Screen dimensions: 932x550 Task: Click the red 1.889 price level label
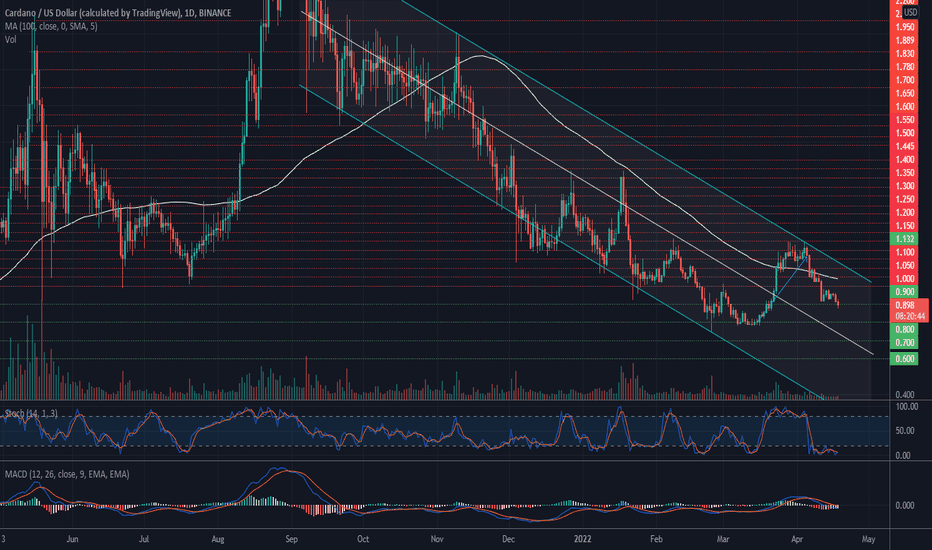tap(905, 40)
